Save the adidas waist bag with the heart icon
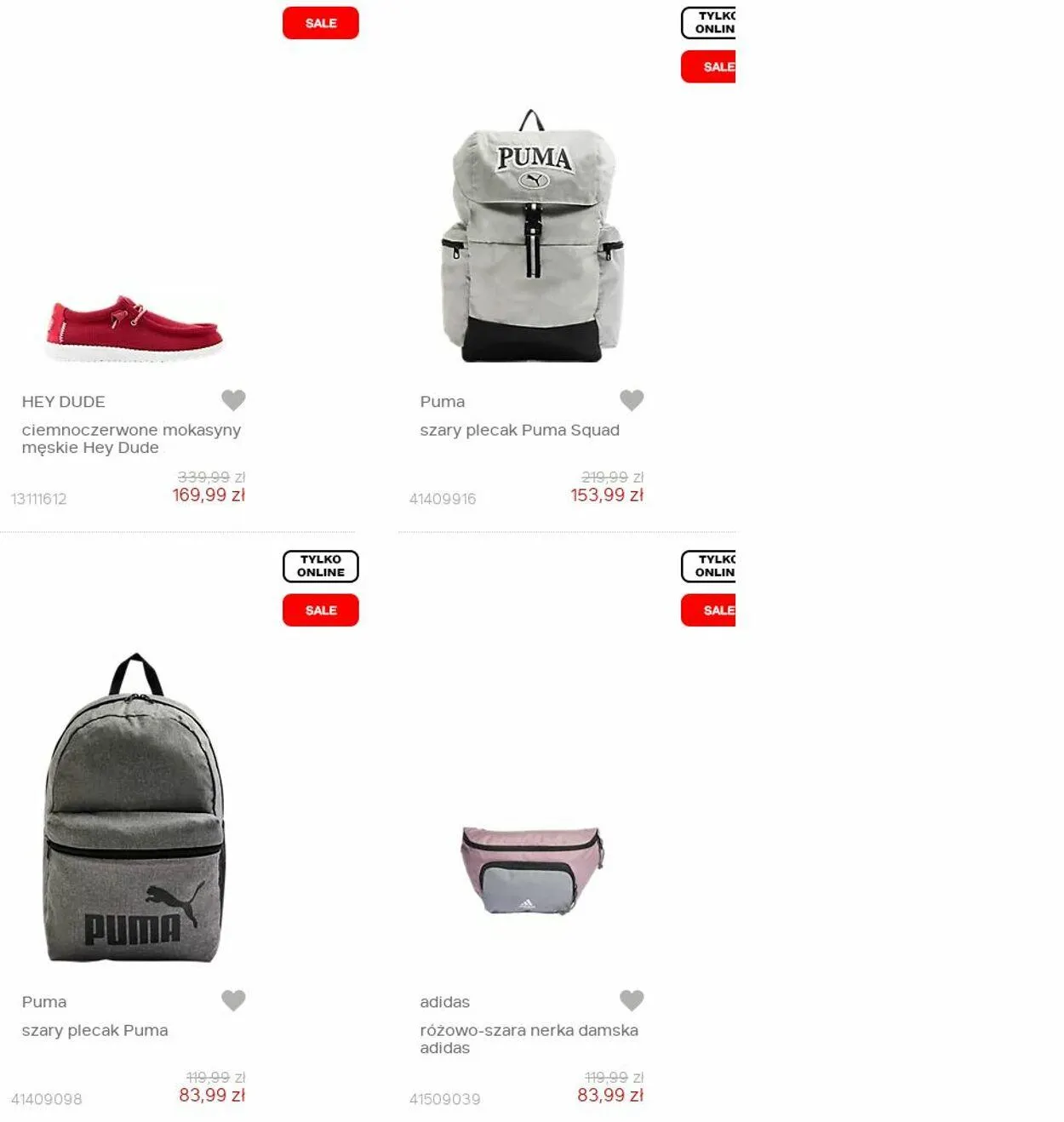Screen dimensions: 1064x1122 [x=632, y=999]
